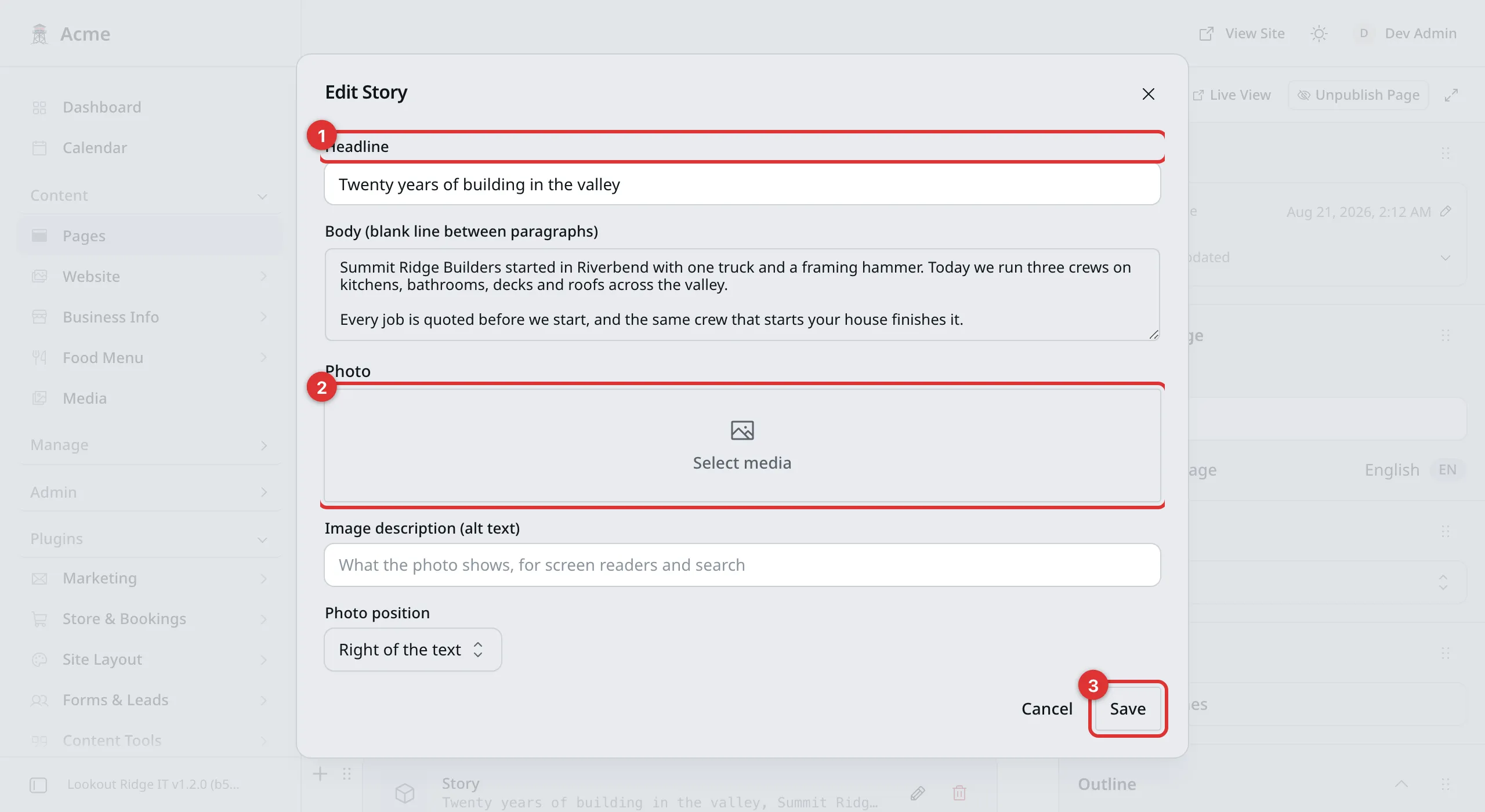1485x812 pixels.
Task: Click the fullscreen expand arrows icon
Action: pos(1451,95)
